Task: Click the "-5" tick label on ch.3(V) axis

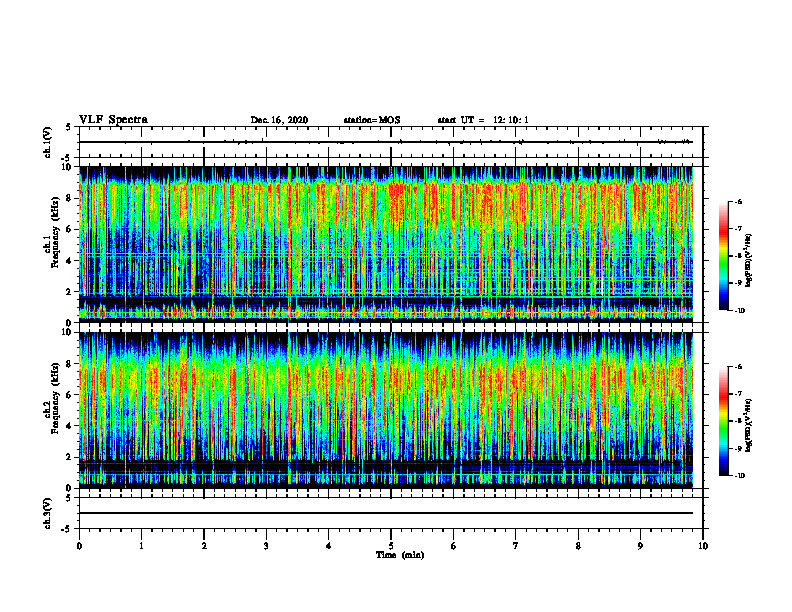Action: click(68, 529)
